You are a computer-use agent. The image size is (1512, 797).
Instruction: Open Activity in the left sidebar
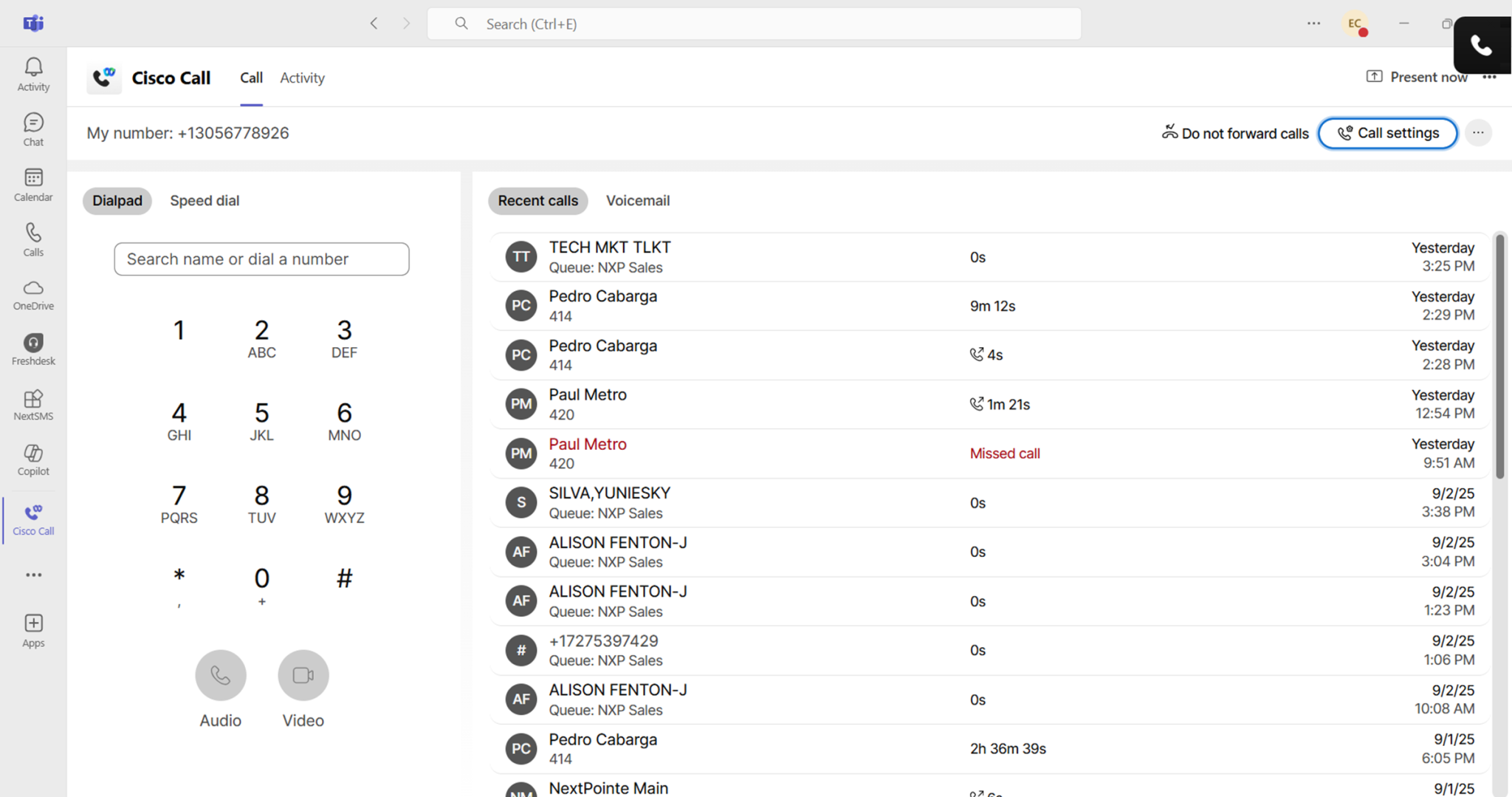(33, 75)
